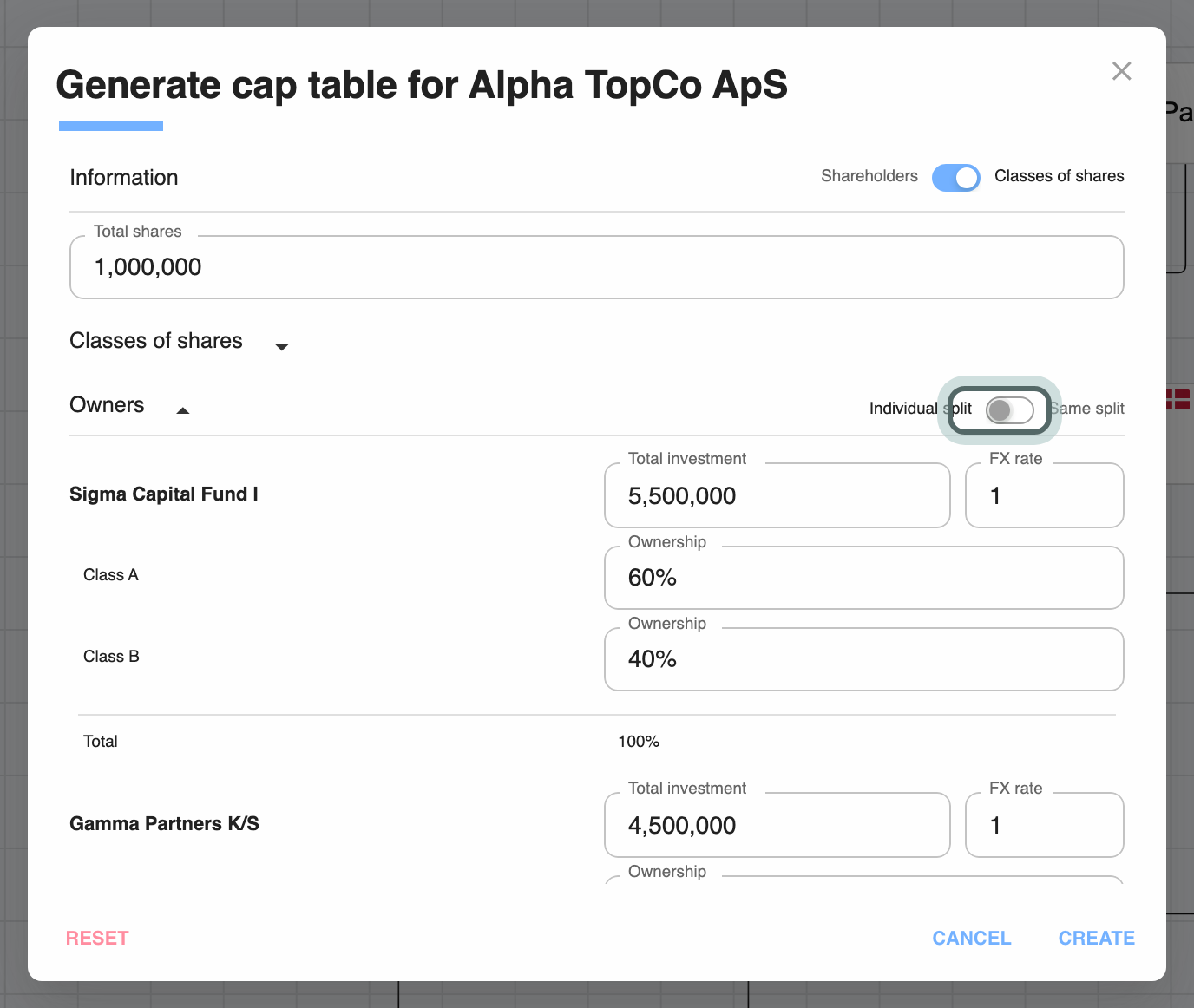Expand the Classes of shares section
Viewport: 1194px width, 1008px height.
point(281,347)
